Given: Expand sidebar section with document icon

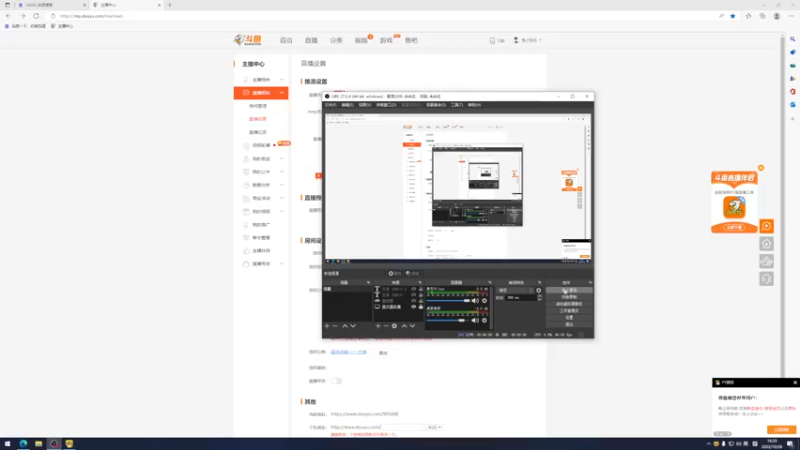Looking at the screenshot, I should click(x=282, y=198).
